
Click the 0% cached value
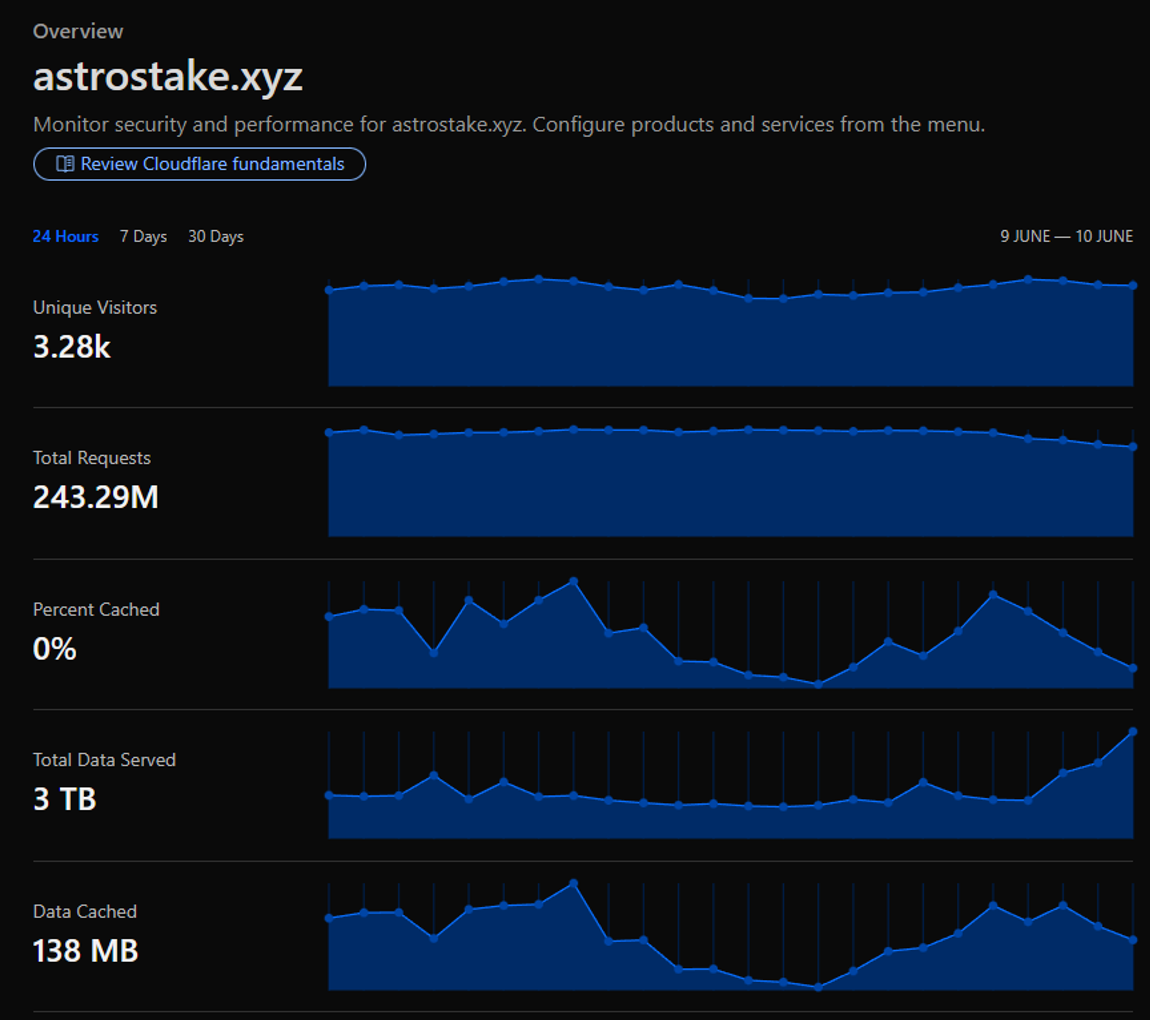54,649
